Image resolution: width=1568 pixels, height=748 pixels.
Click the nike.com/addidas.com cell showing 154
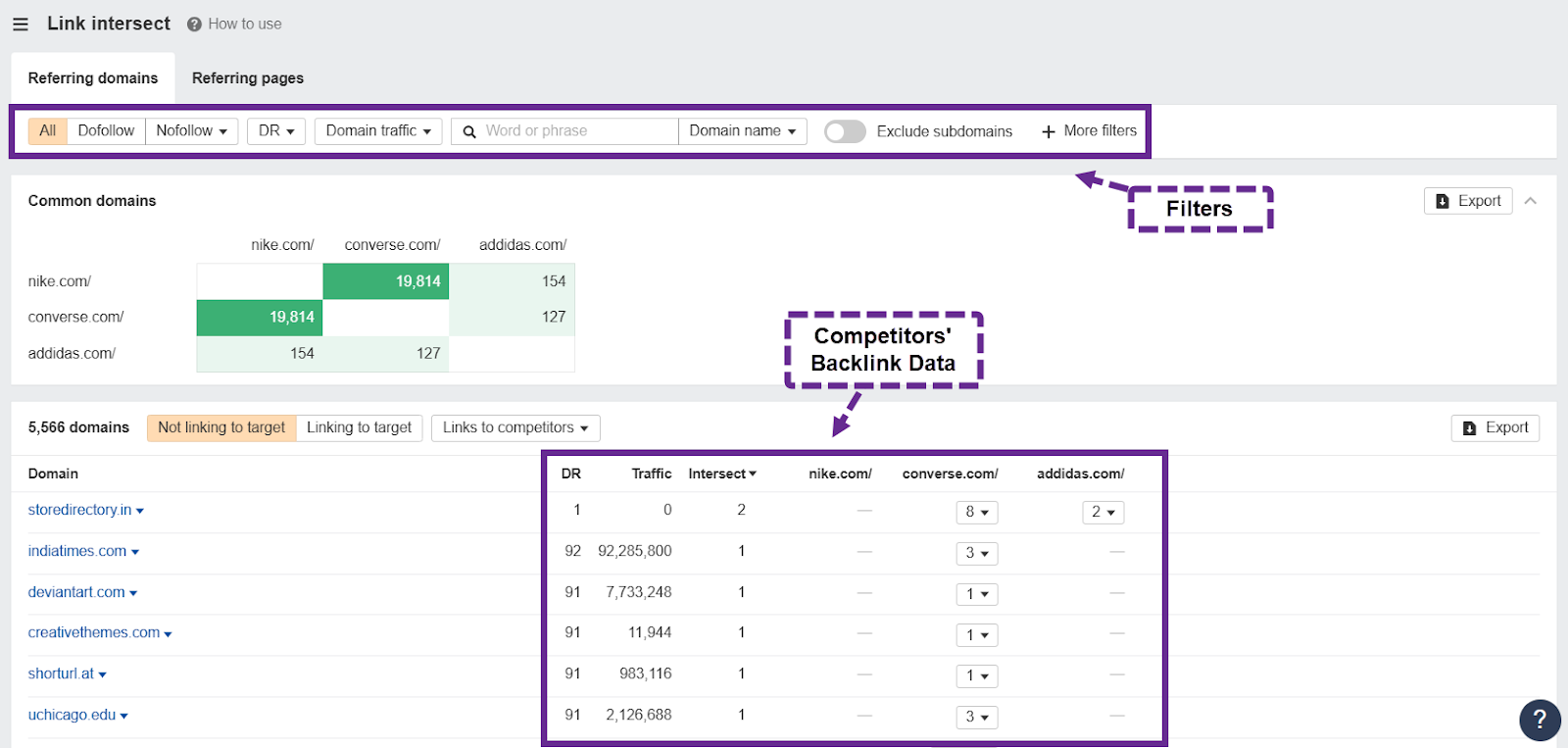pos(512,281)
